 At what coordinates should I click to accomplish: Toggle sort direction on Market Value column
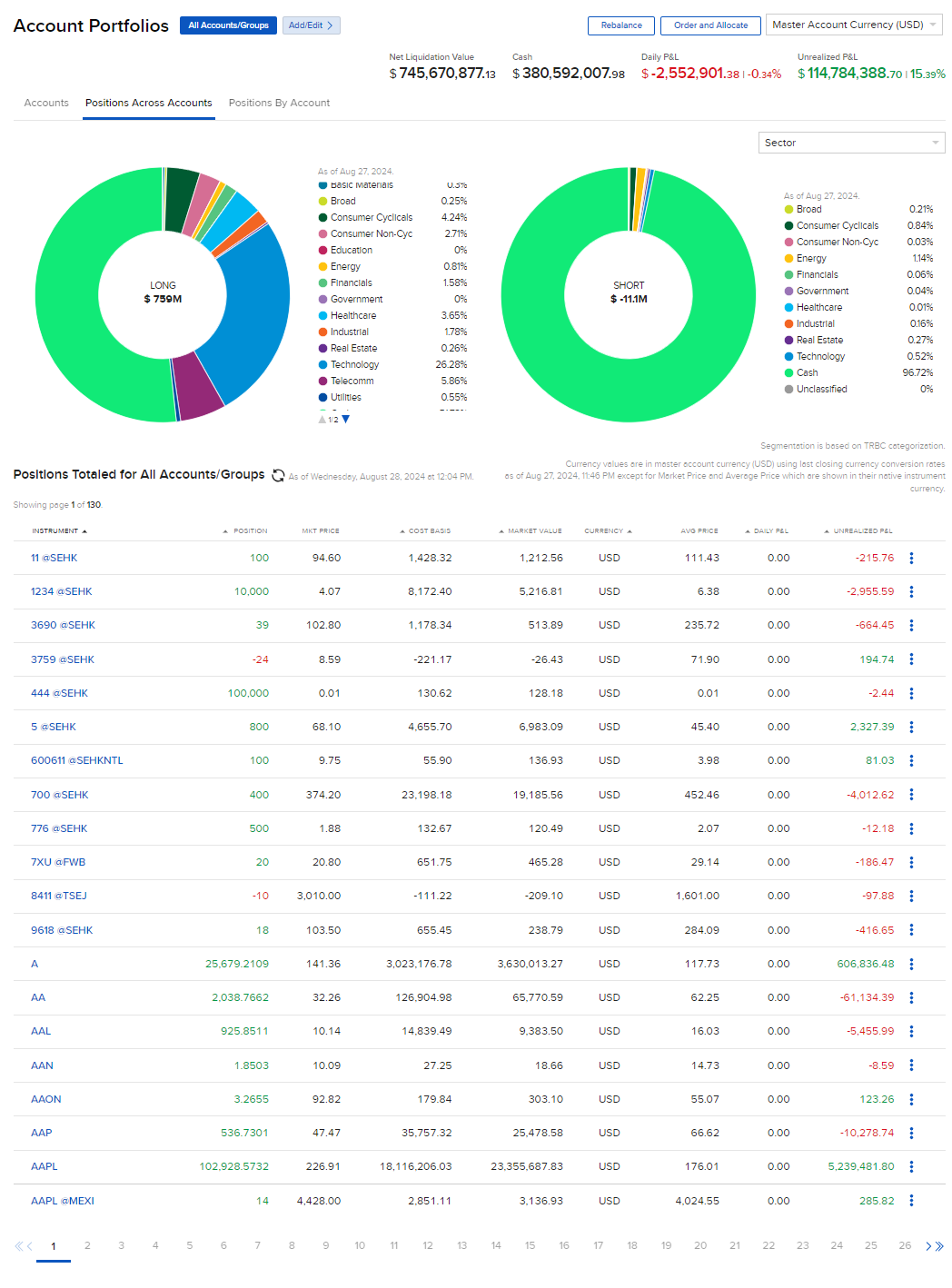click(501, 530)
